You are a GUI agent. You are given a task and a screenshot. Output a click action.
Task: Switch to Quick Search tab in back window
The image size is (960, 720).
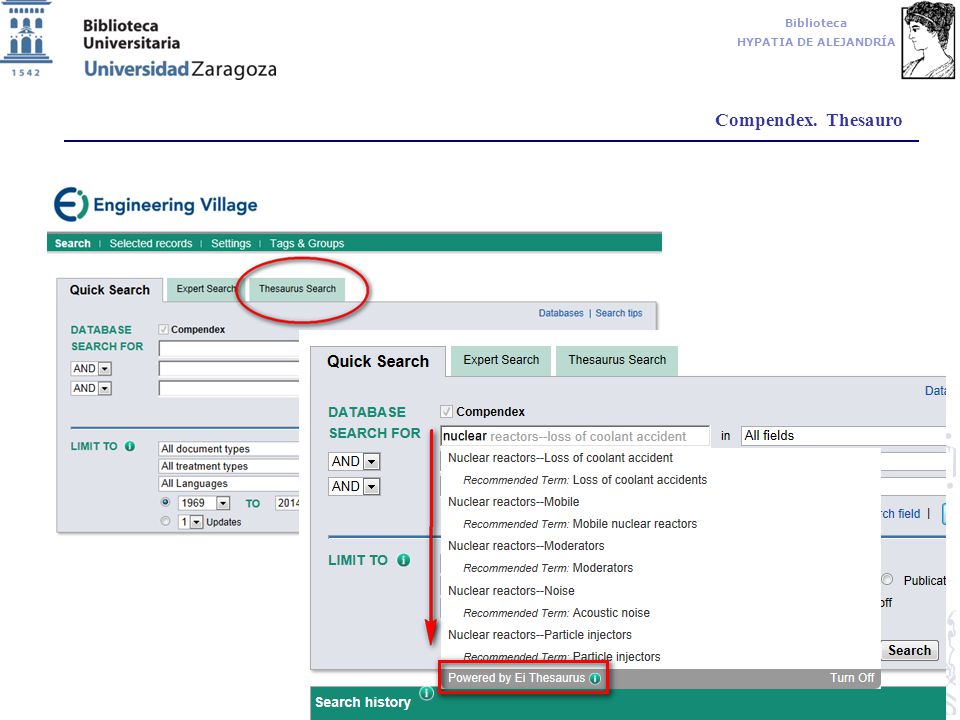click(110, 290)
